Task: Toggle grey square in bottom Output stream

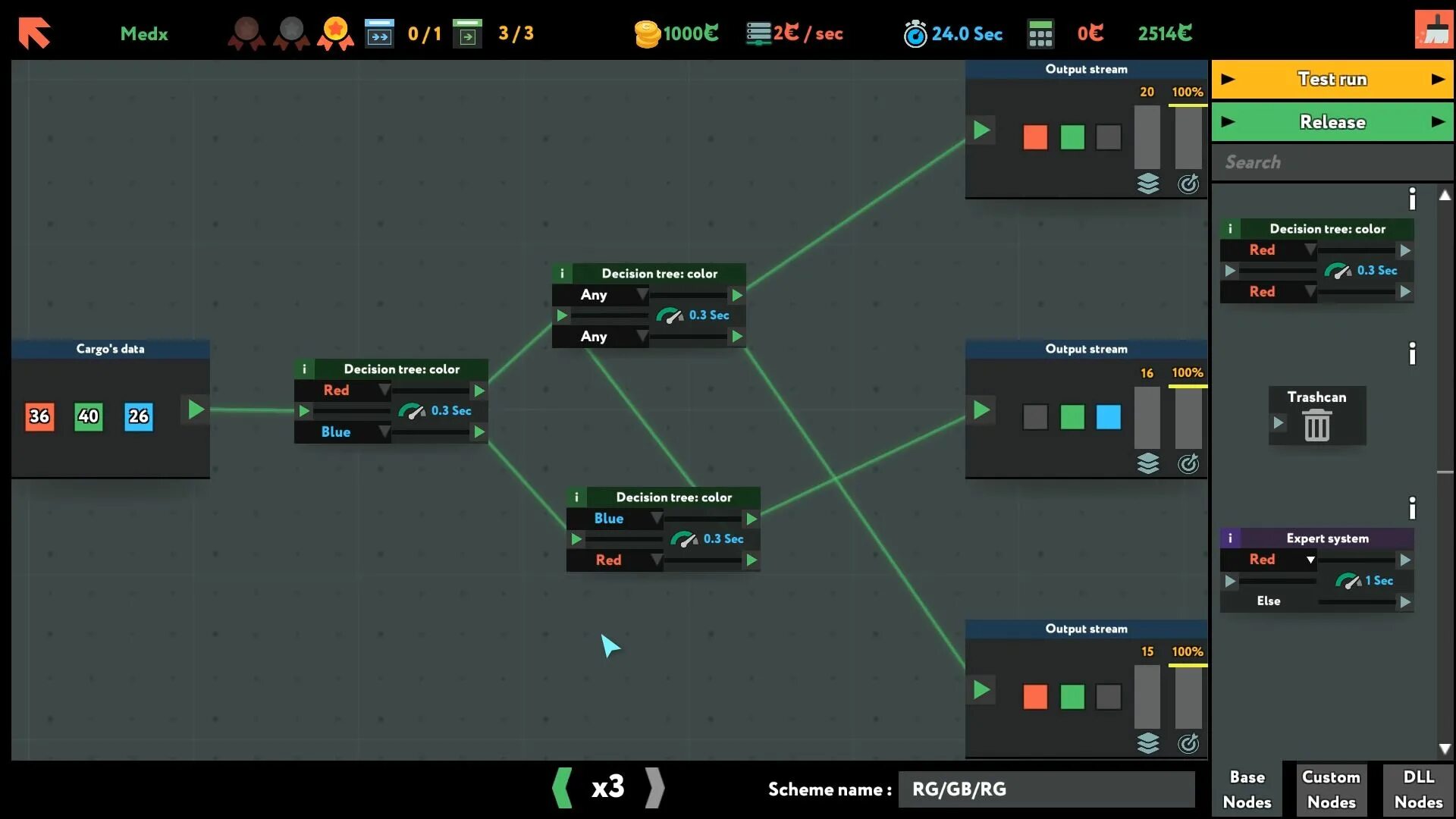Action: click(x=1108, y=697)
